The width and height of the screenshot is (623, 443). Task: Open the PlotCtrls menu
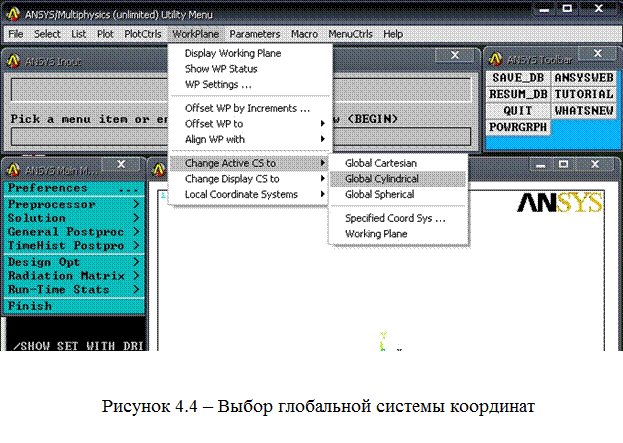click(143, 34)
